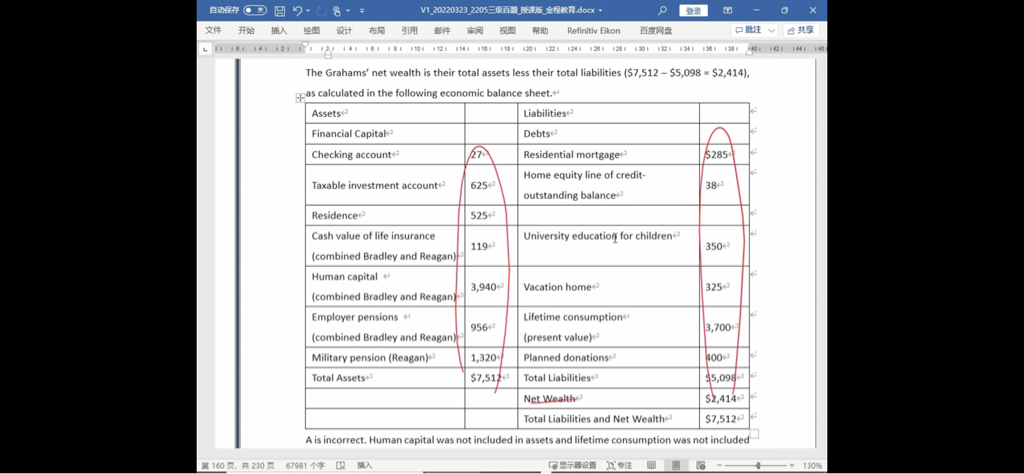
Task: Click the word count '67981 个字'
Action: click(305, 466)
